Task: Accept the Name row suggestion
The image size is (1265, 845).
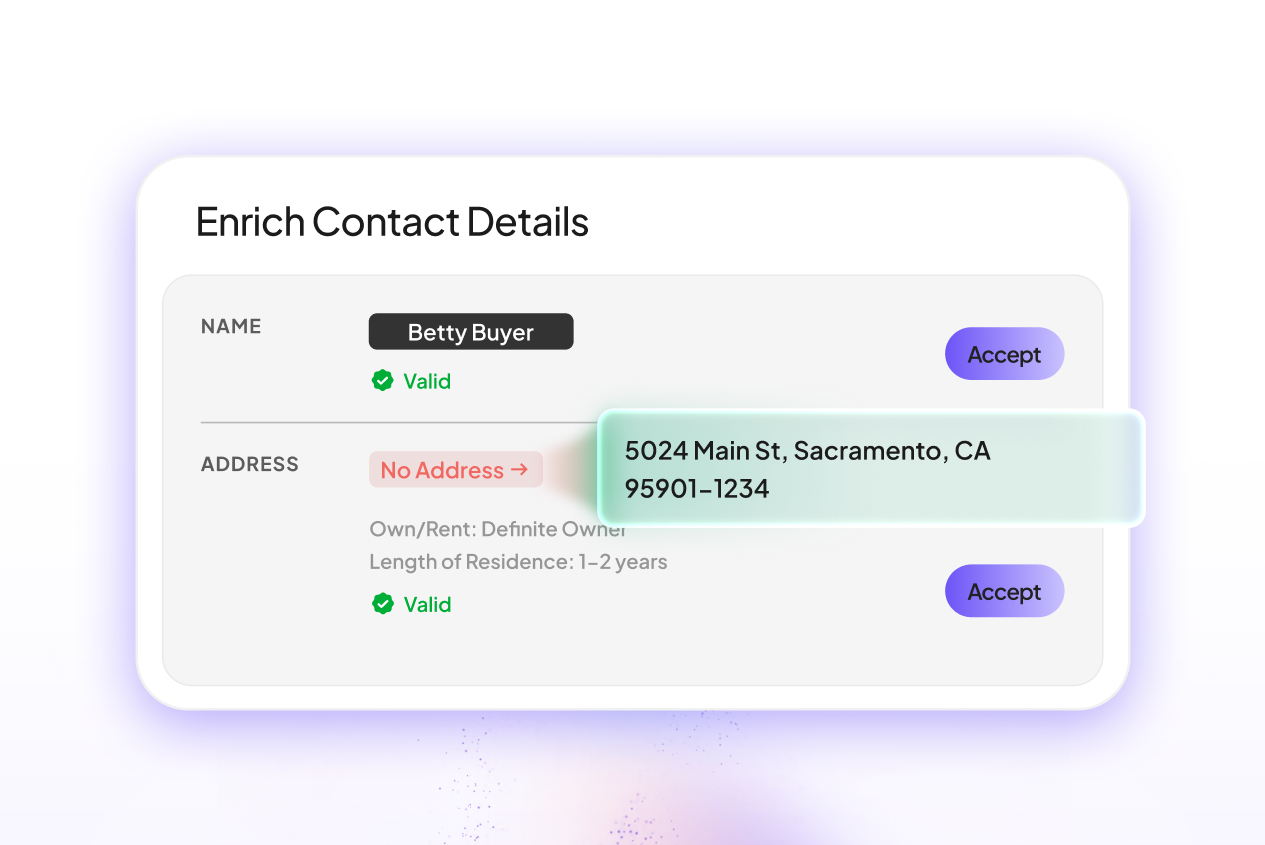Action: point(1004,354)
